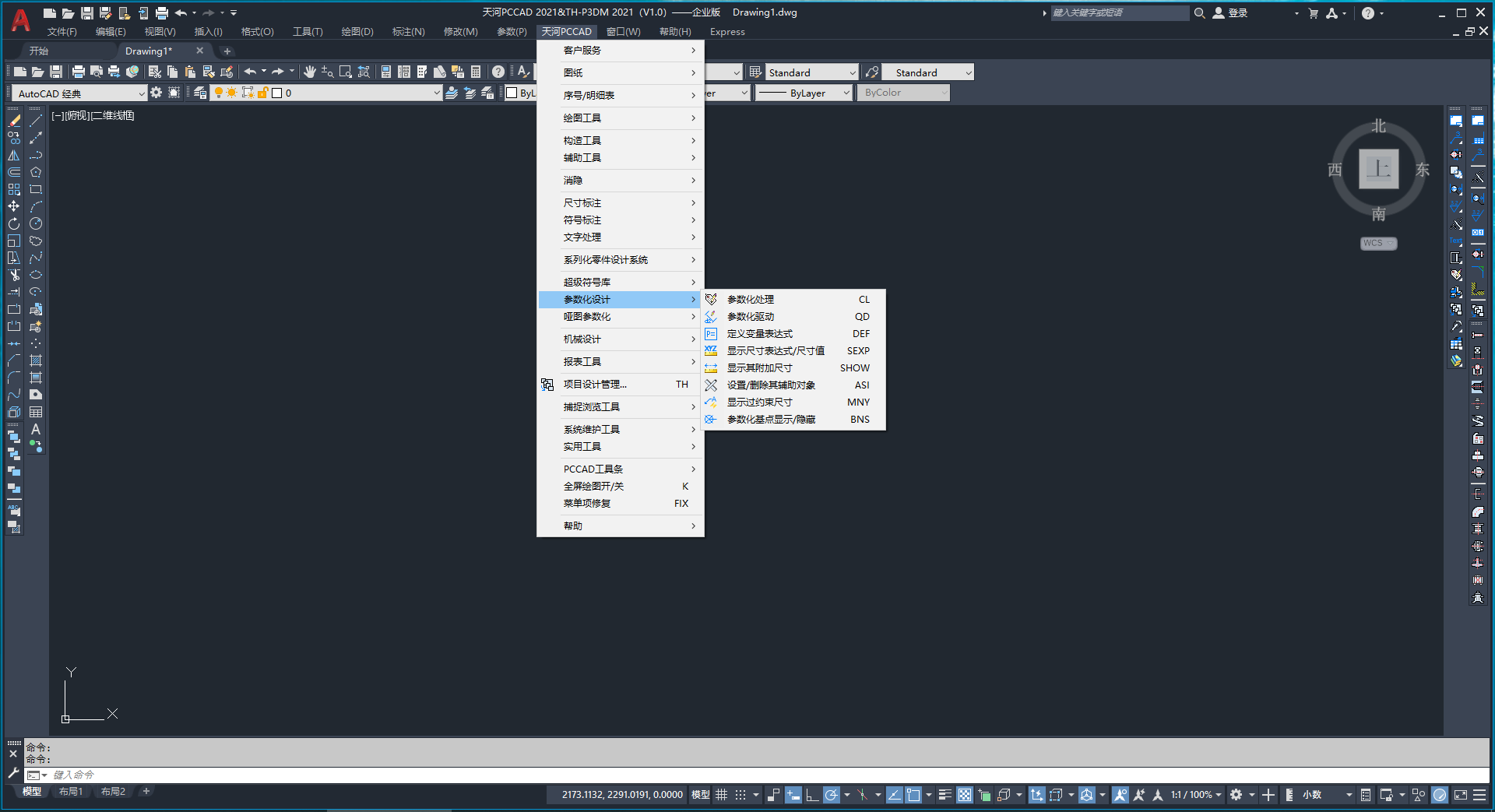Open workspace settings gear icon

(x=157, y=93)
